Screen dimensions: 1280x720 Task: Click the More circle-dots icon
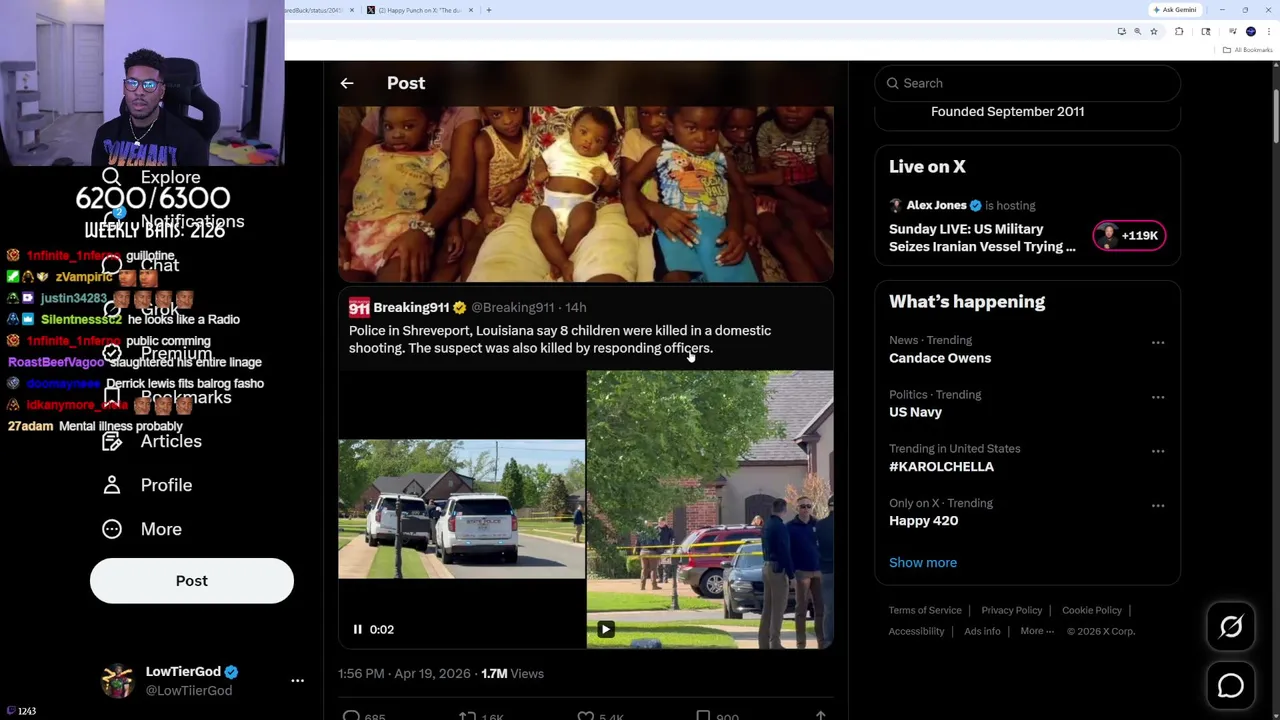click(x=112, y=529)
